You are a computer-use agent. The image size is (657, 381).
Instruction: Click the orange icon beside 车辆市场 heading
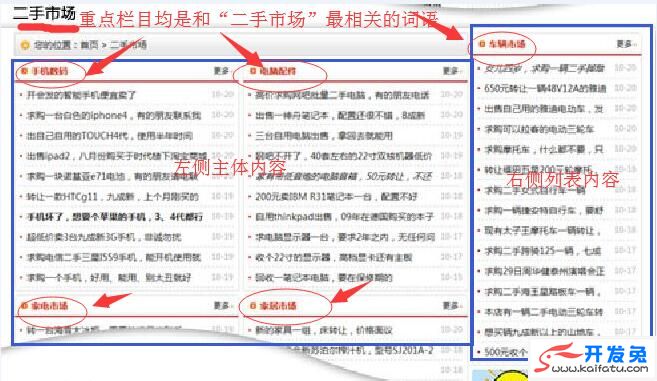(482, 44)
